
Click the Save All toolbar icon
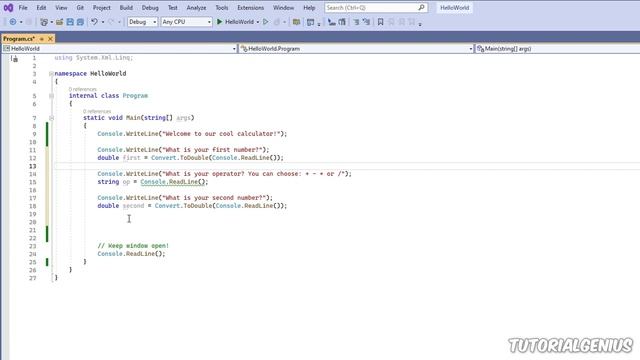(80, 22)
